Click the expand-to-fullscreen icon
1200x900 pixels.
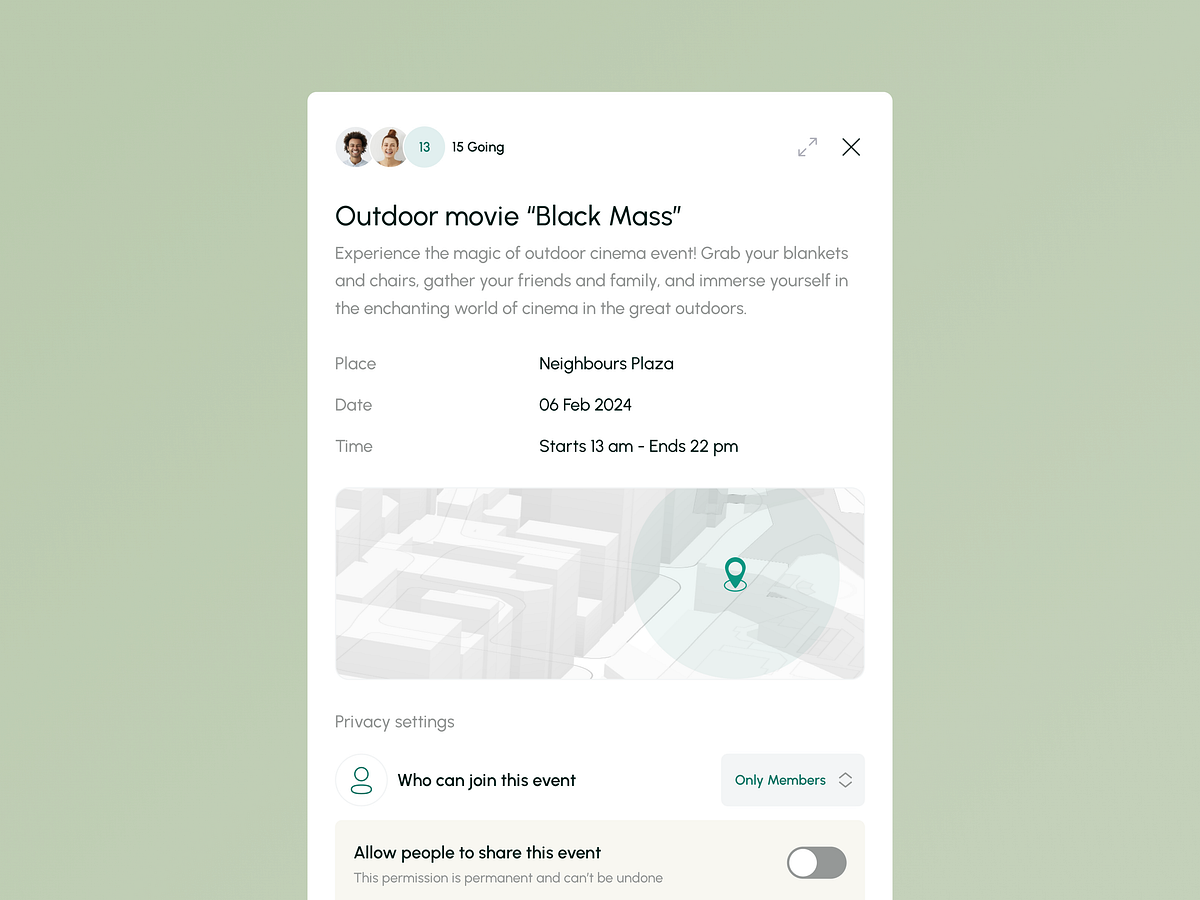point(807,146)
